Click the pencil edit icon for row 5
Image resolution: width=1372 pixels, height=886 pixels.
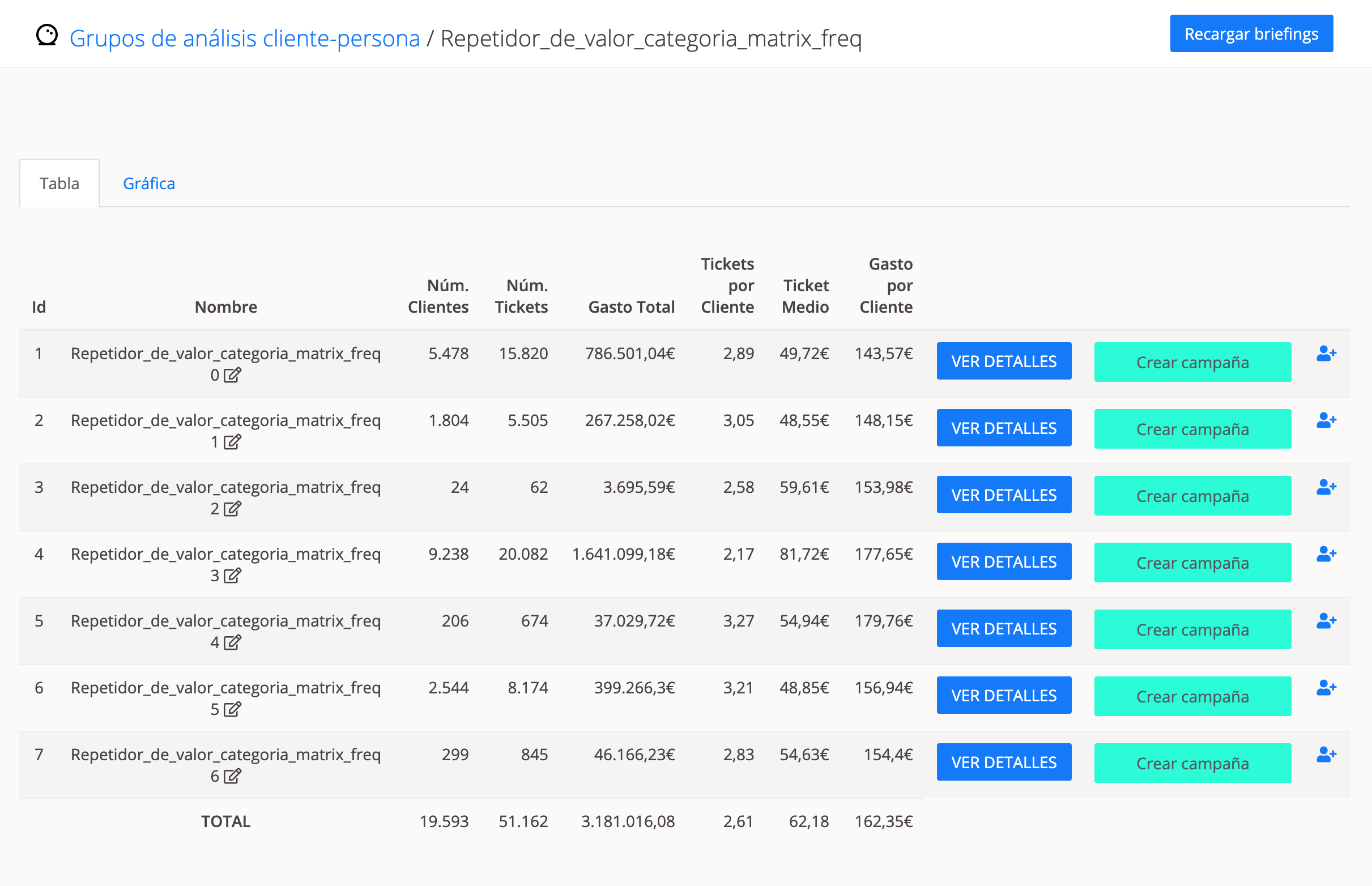tap(232, 642)
